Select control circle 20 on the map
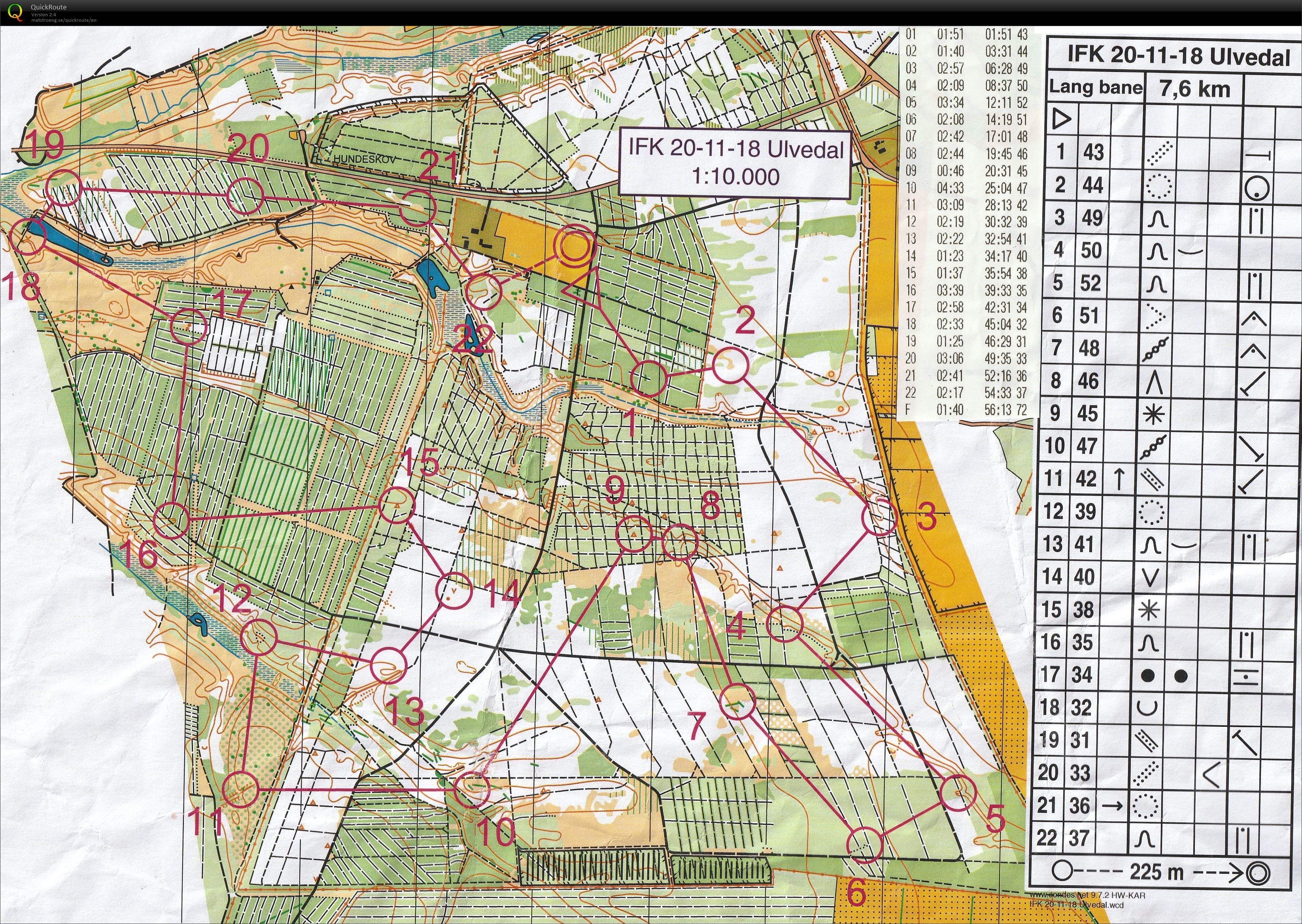 coord(245,196)
